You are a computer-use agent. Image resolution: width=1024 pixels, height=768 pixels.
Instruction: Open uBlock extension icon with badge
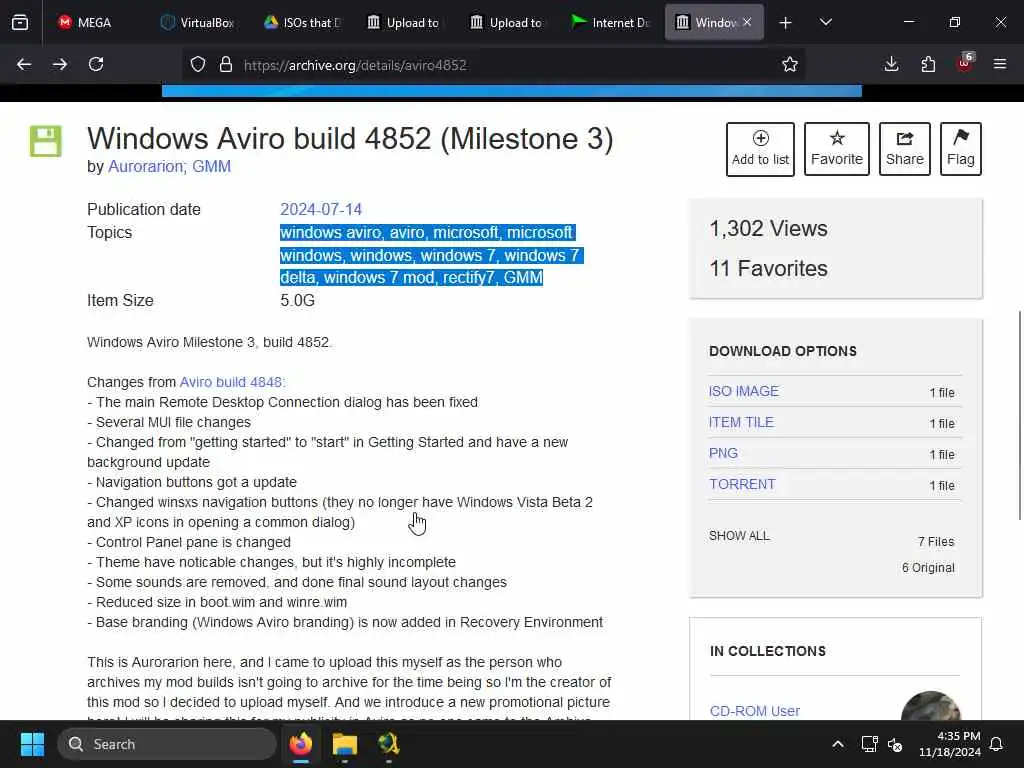point(965,65)
